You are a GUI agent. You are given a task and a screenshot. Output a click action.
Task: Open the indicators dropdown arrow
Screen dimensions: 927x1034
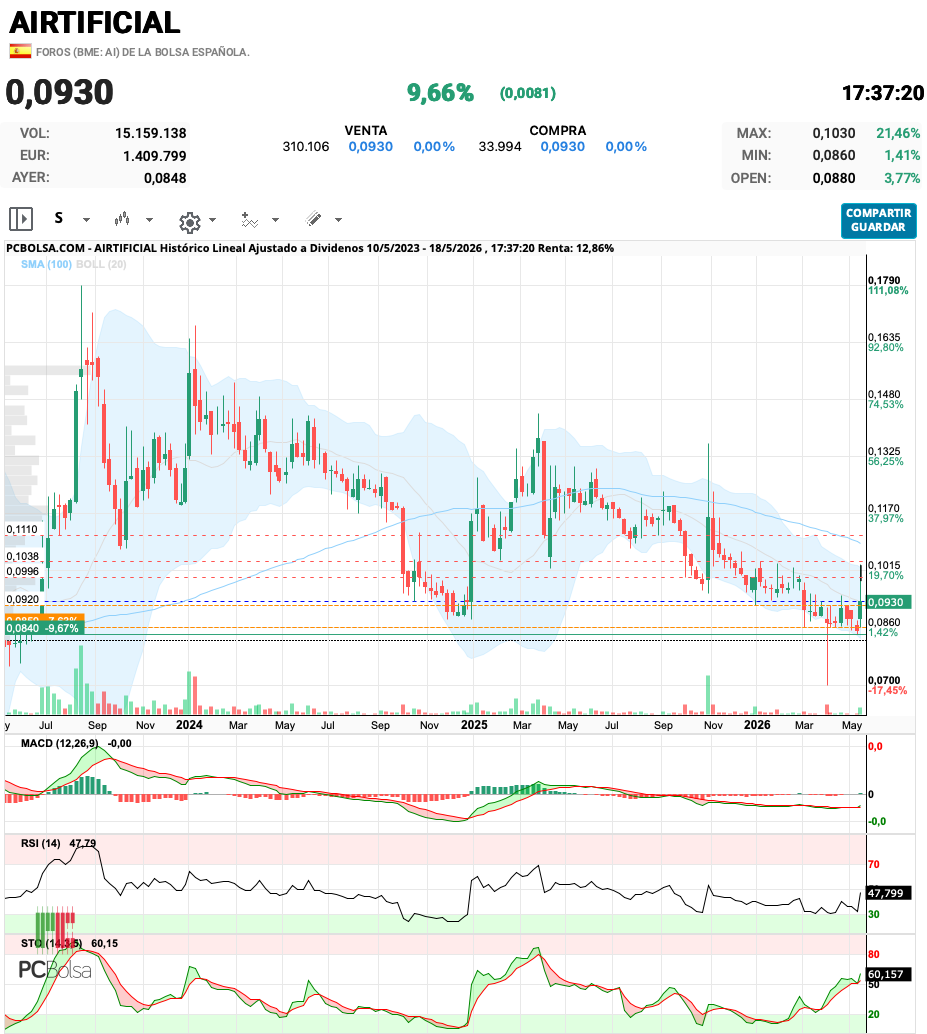tap(276, 220)
